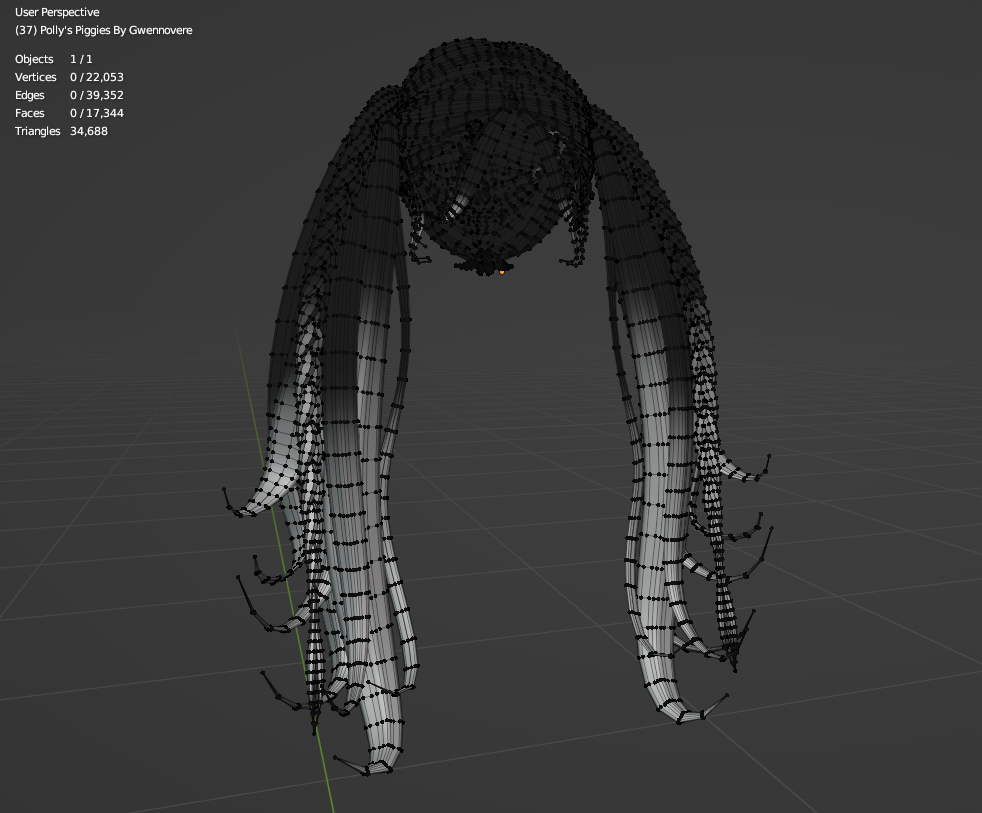Click the 'Objects' statistics label

click(34, 59)
